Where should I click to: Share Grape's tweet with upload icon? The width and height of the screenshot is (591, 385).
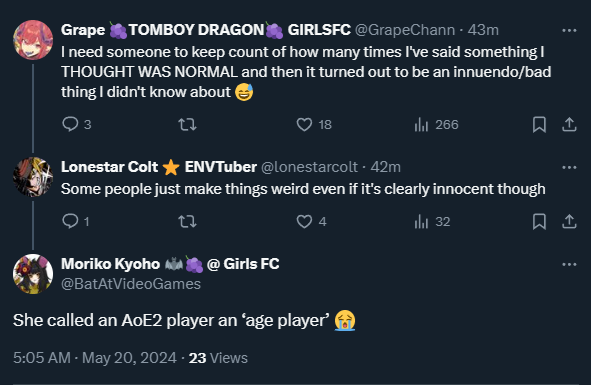coord(569,124)
